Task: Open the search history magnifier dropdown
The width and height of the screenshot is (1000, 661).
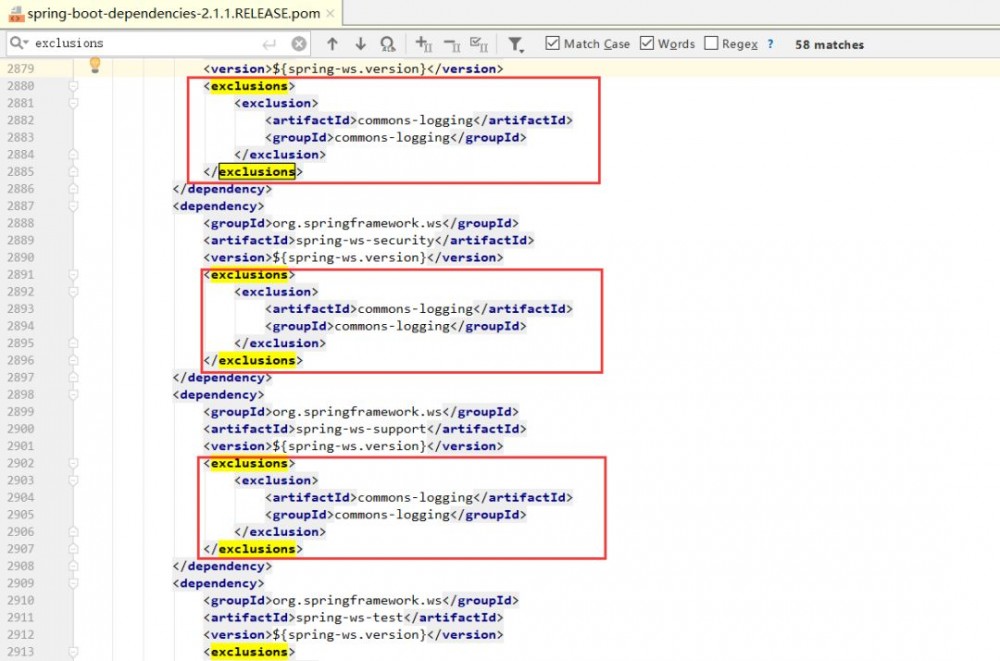Action: coord(18,43)
